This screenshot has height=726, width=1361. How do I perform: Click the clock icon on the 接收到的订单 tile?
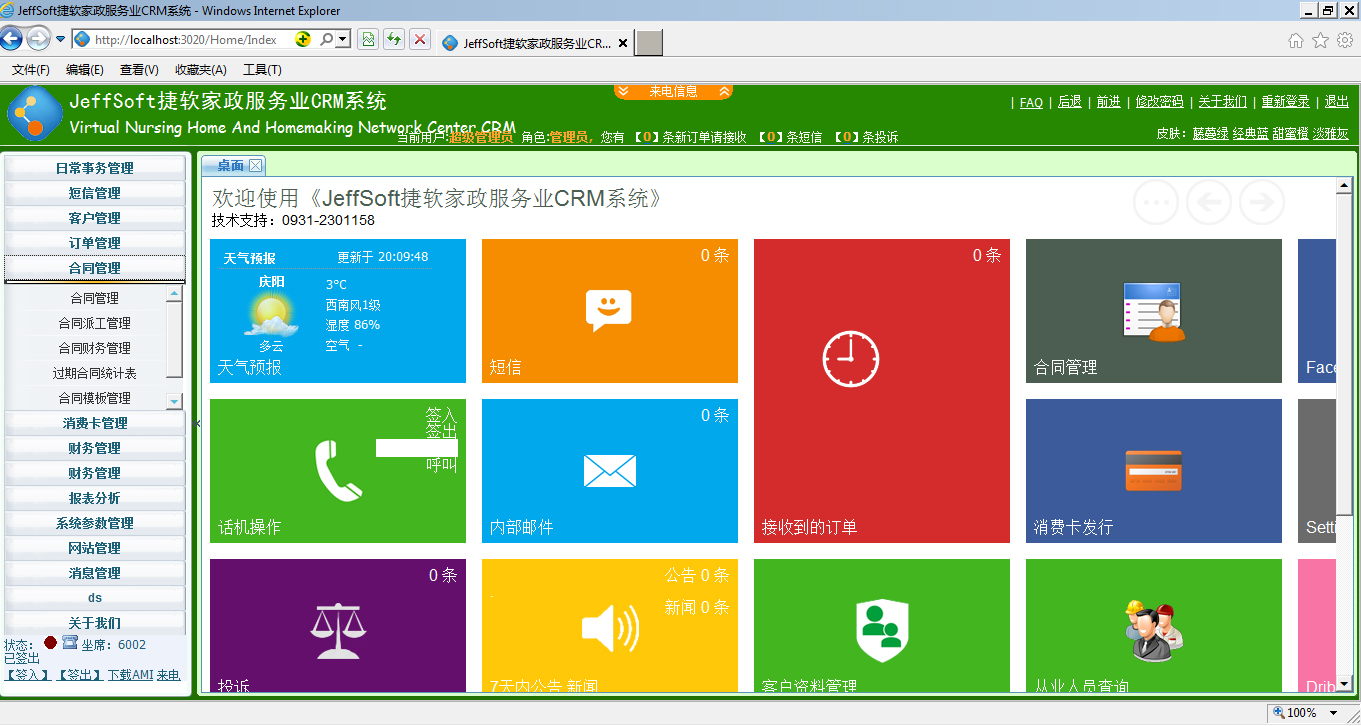(x=851, y=358)
